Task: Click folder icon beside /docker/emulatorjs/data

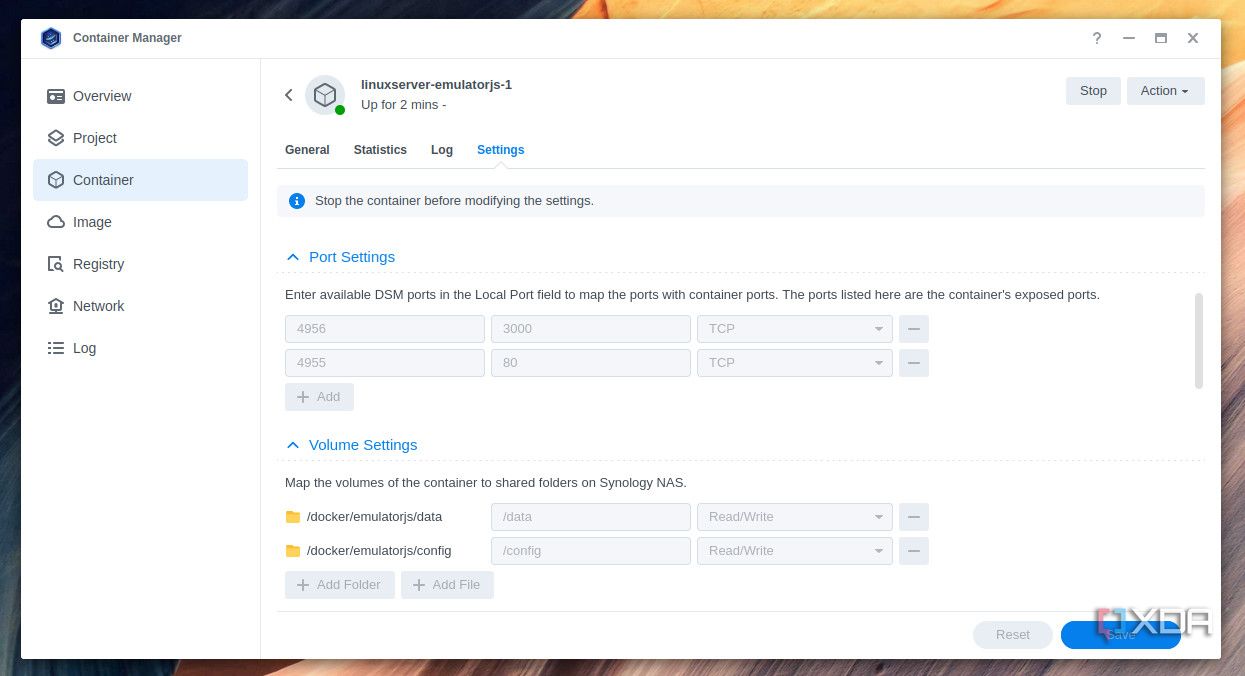Action: (x=293, y=517)
